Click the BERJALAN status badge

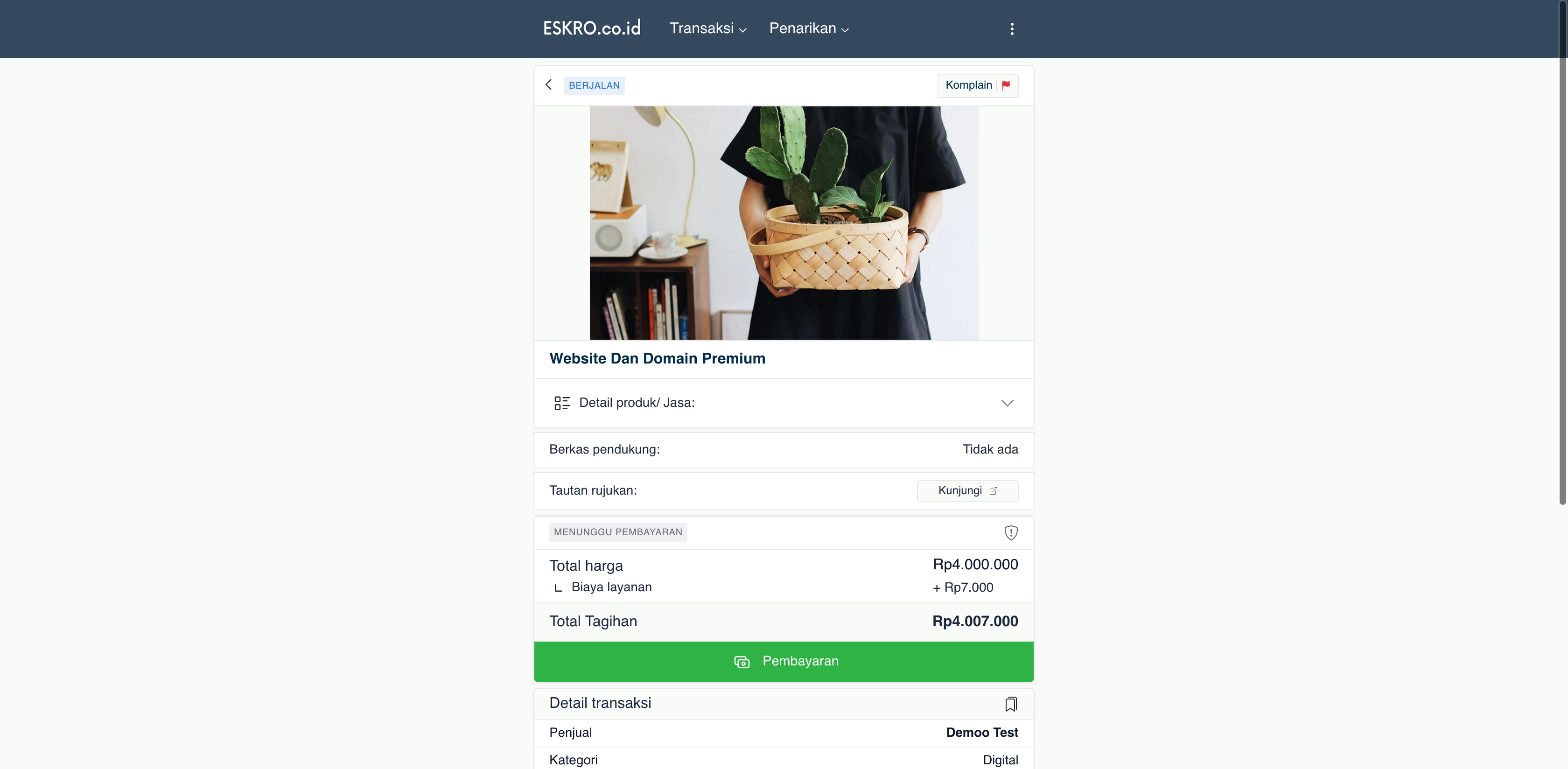coord(594,85)
